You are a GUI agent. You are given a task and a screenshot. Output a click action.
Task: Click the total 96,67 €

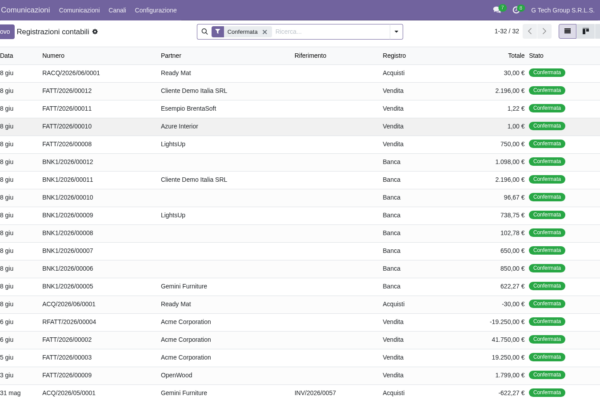514,198
